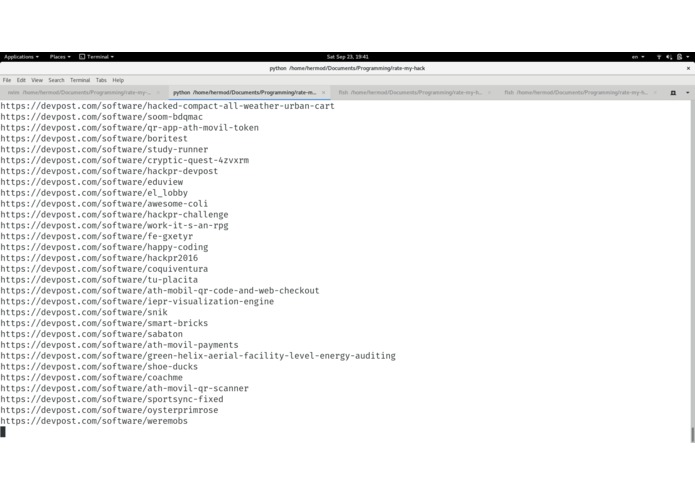Click the terminal cursor block

3,432
